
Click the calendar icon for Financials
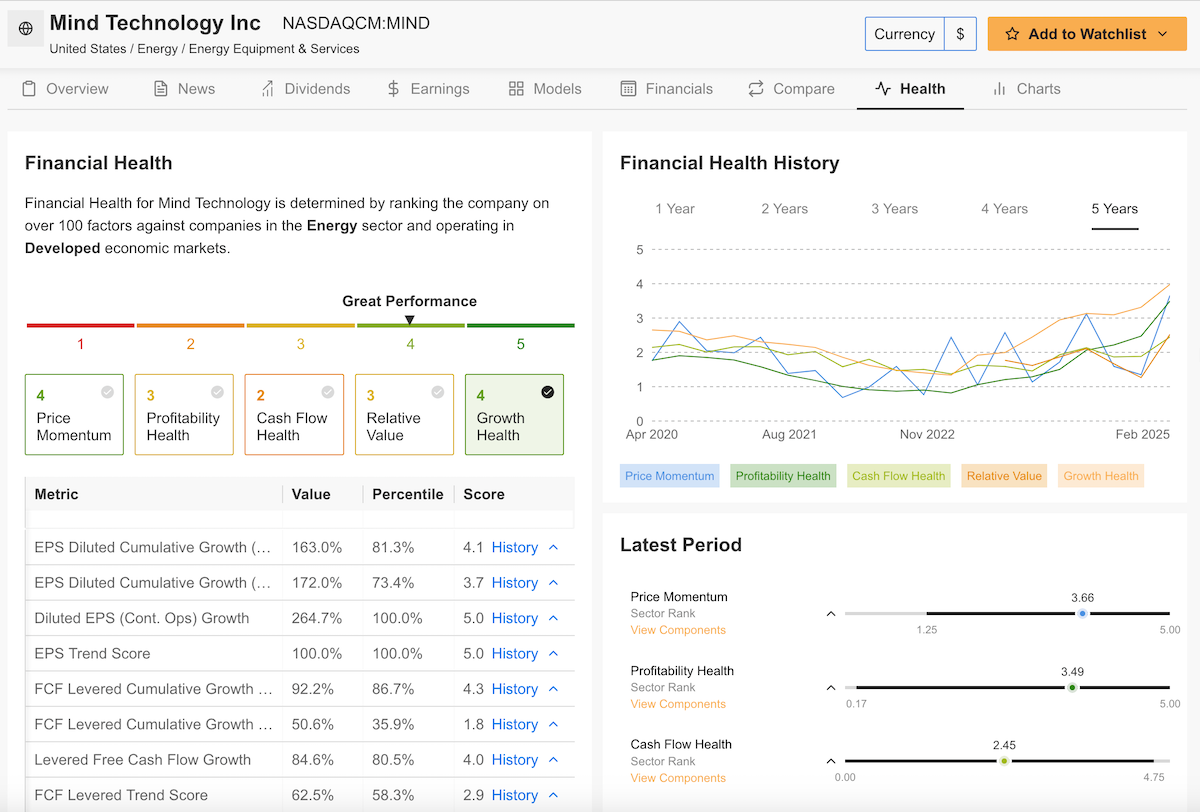(628, 89)
